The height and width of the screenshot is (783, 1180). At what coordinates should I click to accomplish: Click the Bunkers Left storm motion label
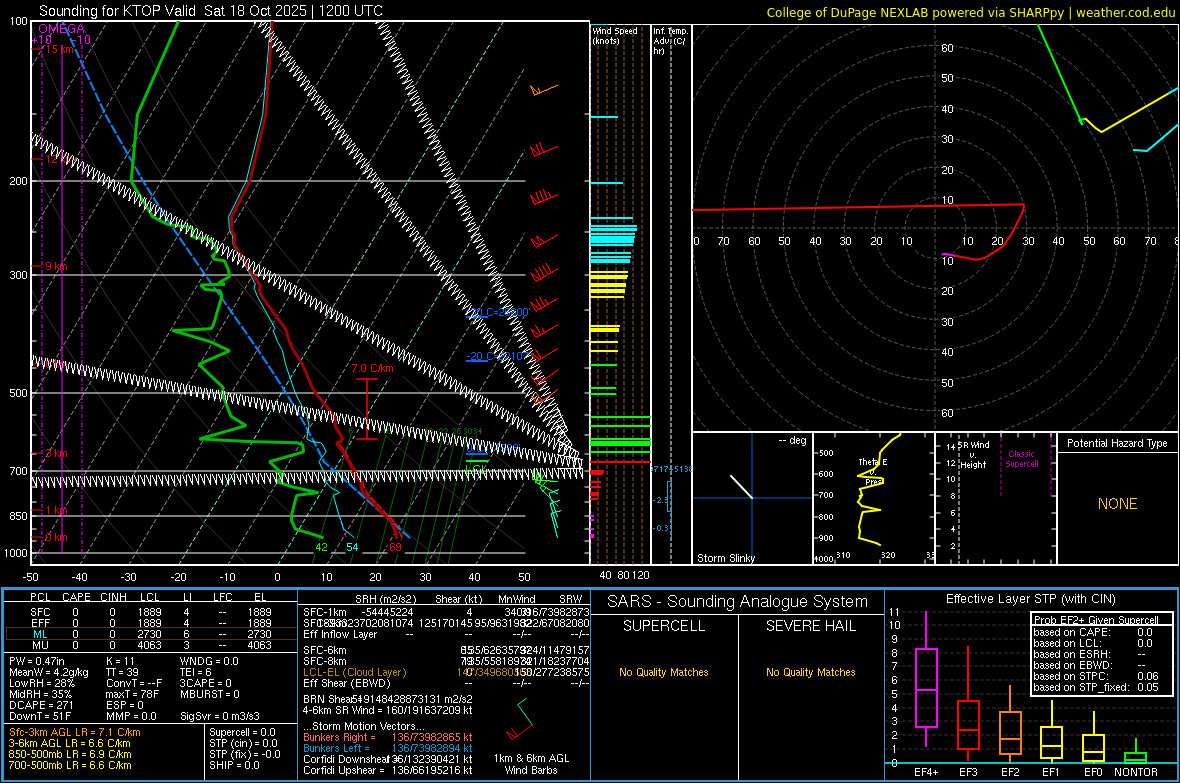coord(336,748)
